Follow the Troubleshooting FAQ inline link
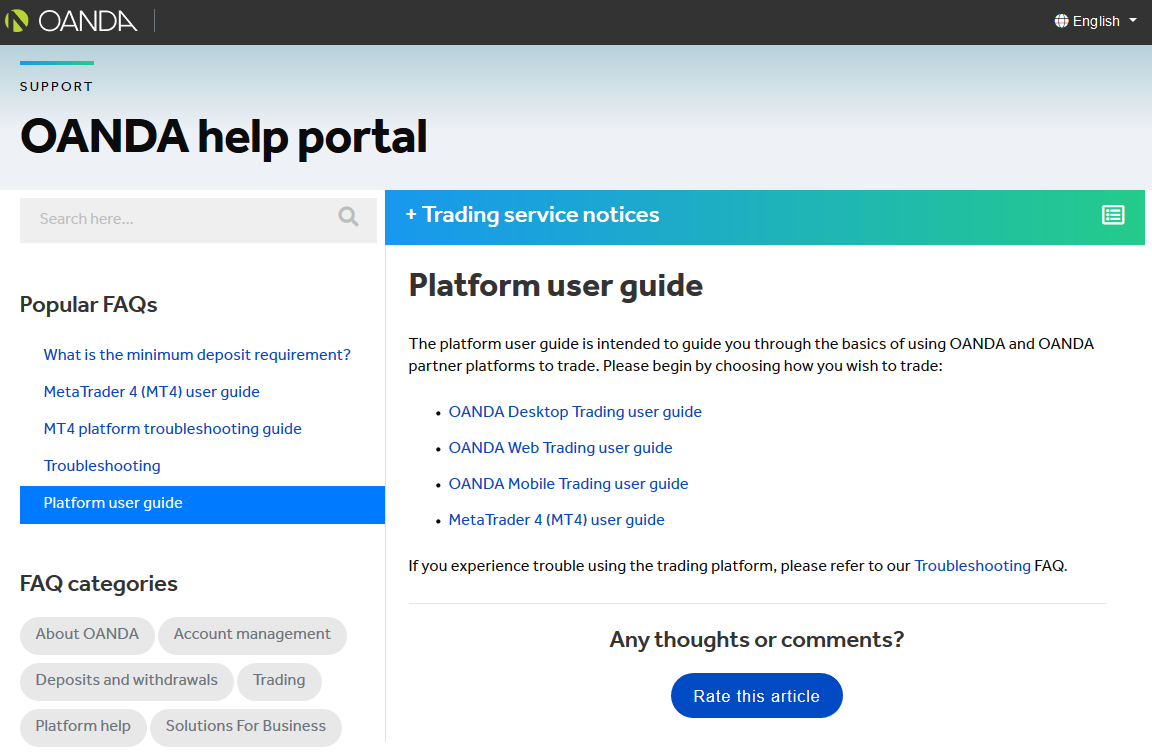The width and height of the screenshot is (1152, 755). point(972,566)
